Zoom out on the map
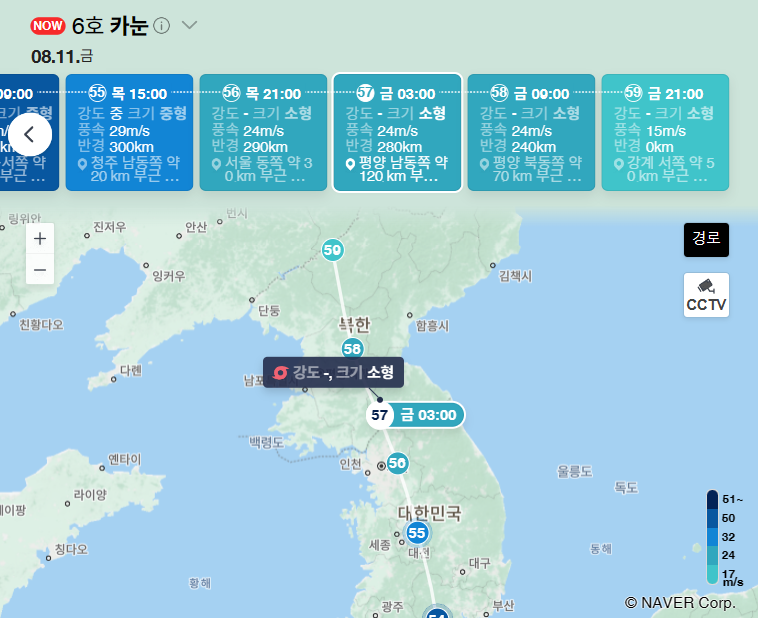Image resolution: width=758 pixels, height=618 pixels. 40,269
